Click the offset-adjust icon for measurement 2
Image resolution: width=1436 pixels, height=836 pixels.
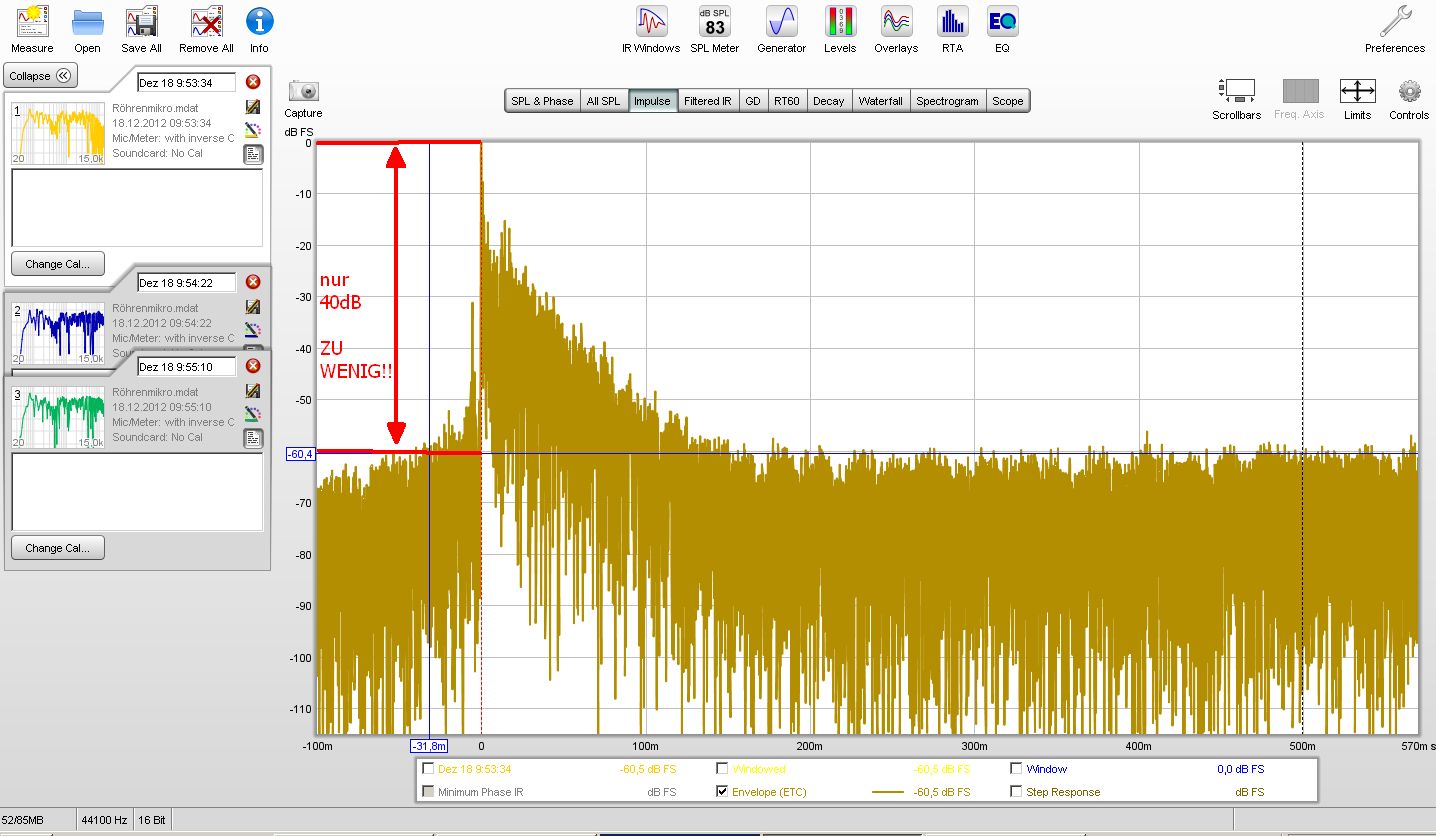click(x=253, y=307)
